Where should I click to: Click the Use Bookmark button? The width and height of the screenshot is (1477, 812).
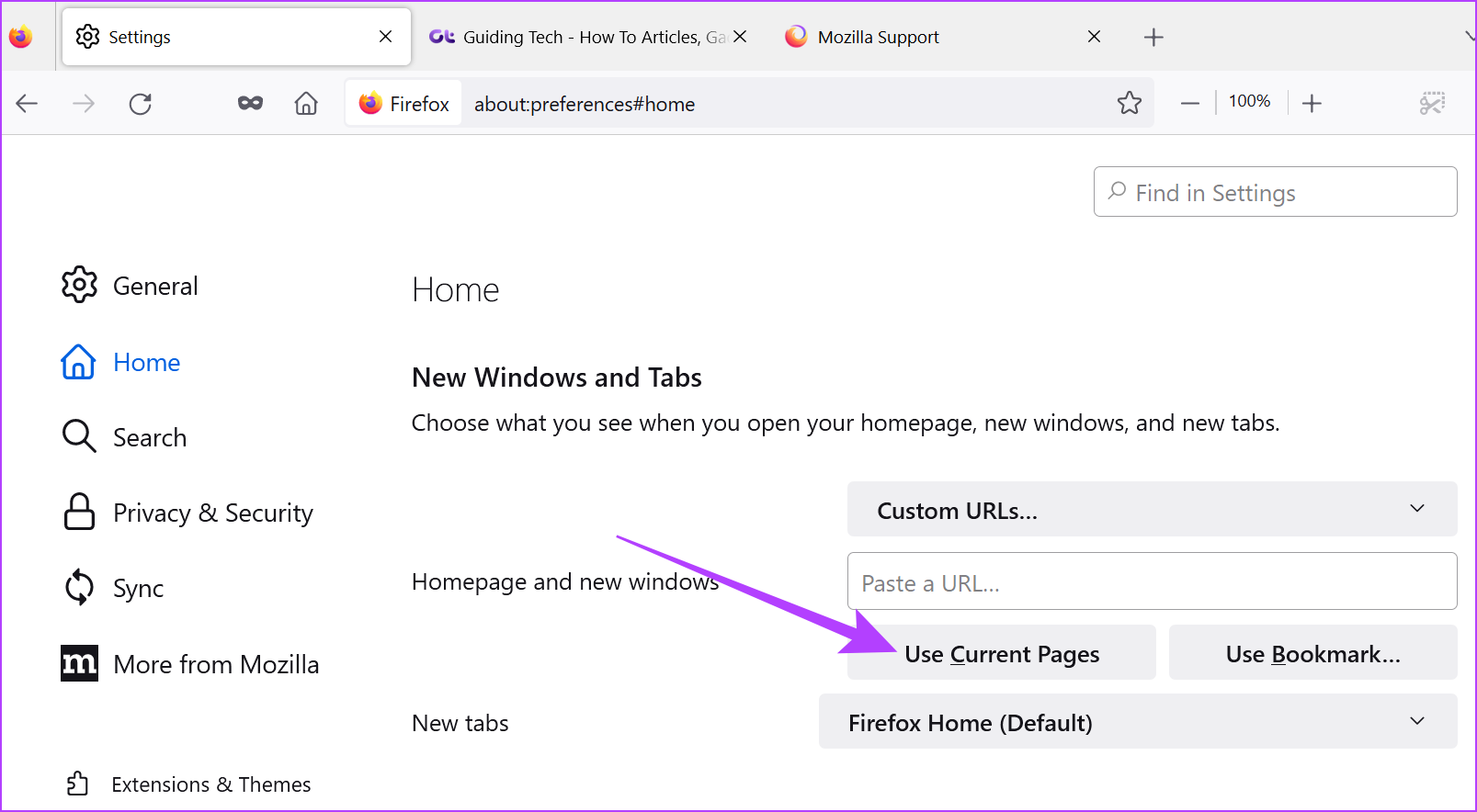point(1312,653)
